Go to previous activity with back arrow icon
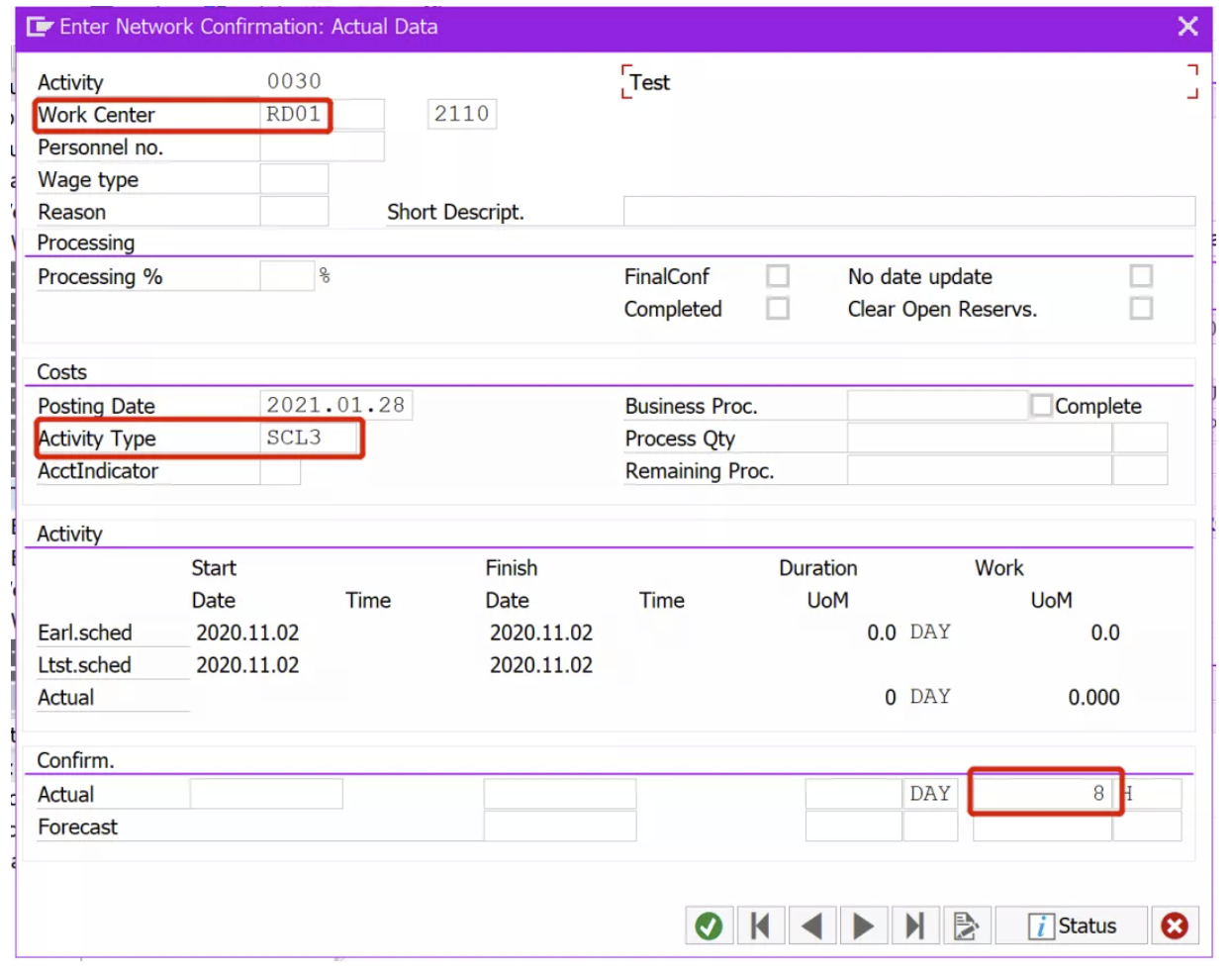The width and height of the screenshot is (1232, 977). [x=811, y=926]
